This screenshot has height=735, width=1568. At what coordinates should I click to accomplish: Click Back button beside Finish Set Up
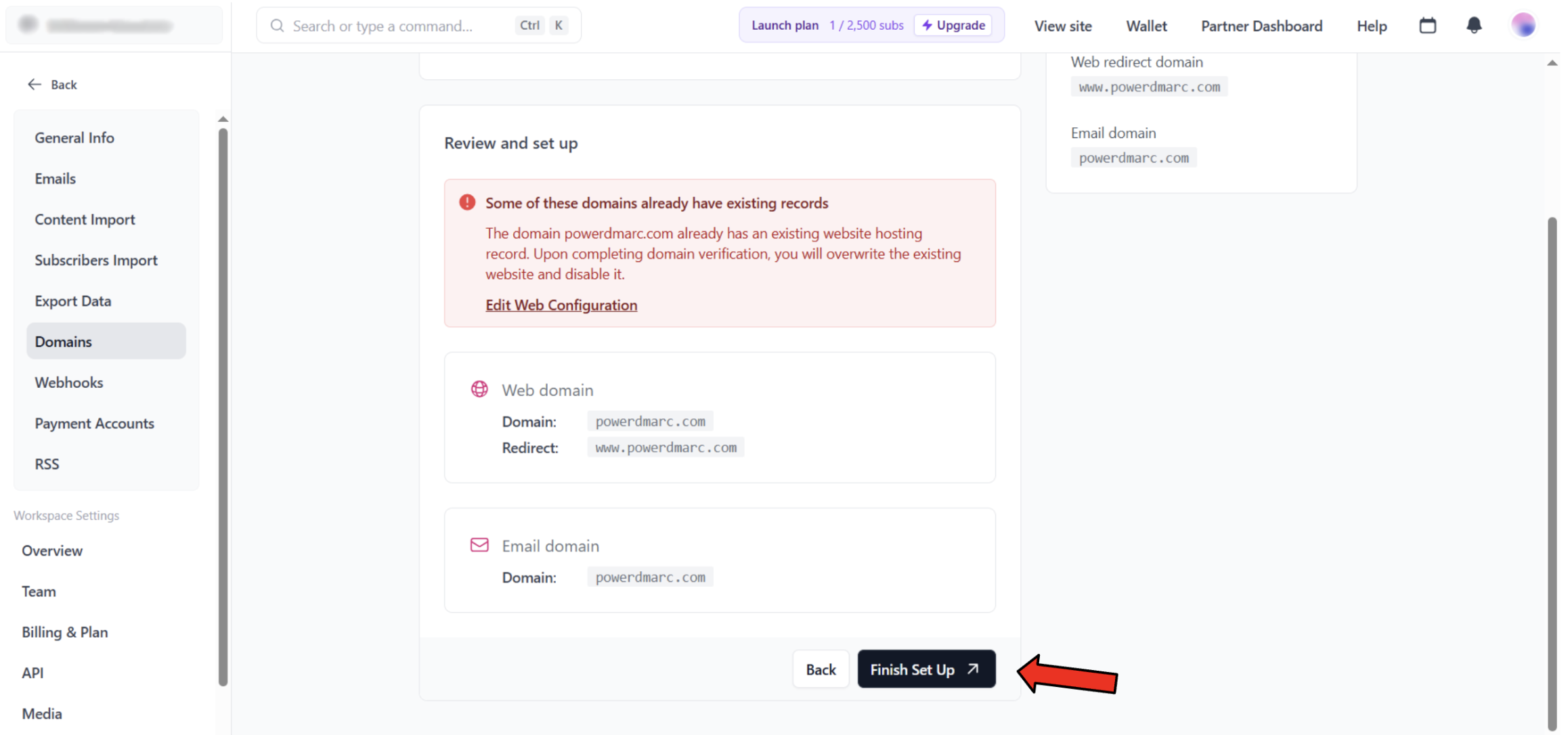pyautogui.click(x=821, y=669)
